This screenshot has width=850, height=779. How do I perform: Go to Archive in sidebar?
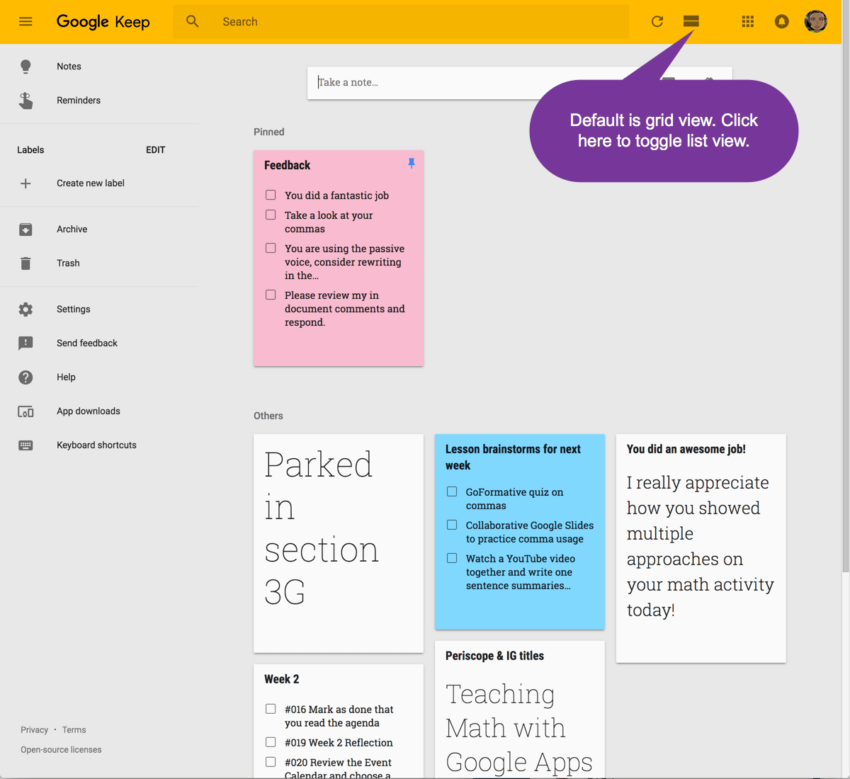(x=71, y=229)
